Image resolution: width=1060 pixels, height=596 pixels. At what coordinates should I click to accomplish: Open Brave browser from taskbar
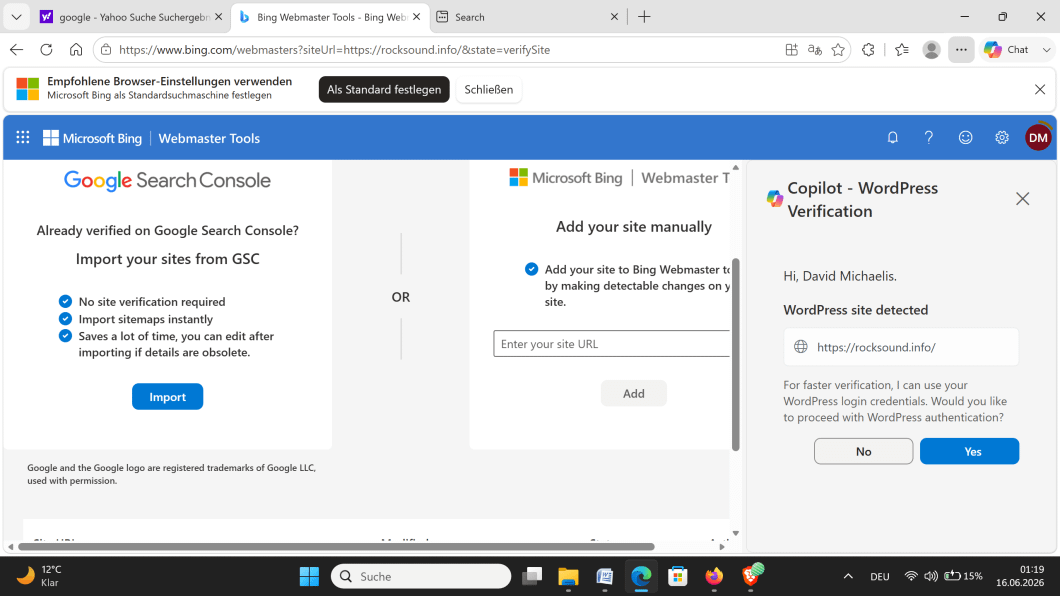pyautogui.click(x=751, y=575)
